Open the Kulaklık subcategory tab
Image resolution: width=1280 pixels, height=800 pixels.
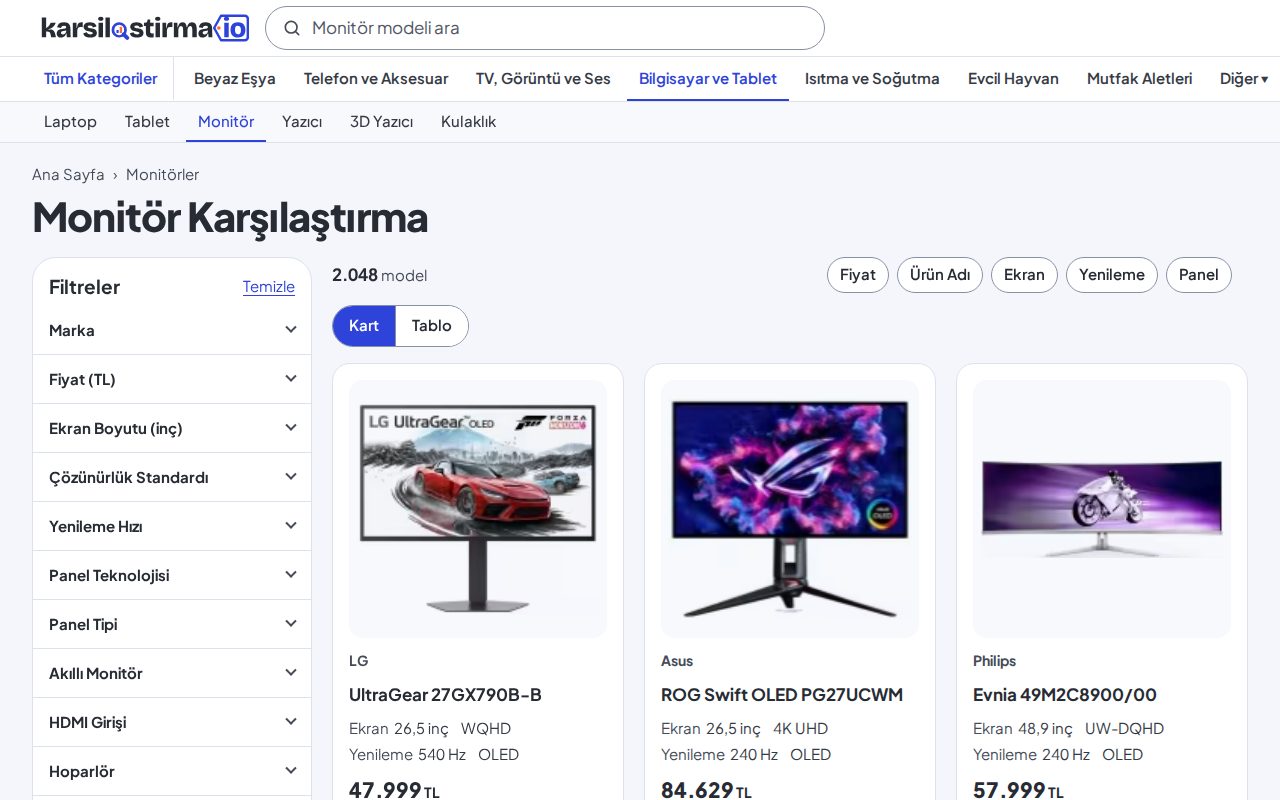pyautogui.click(x=468, y=122)
